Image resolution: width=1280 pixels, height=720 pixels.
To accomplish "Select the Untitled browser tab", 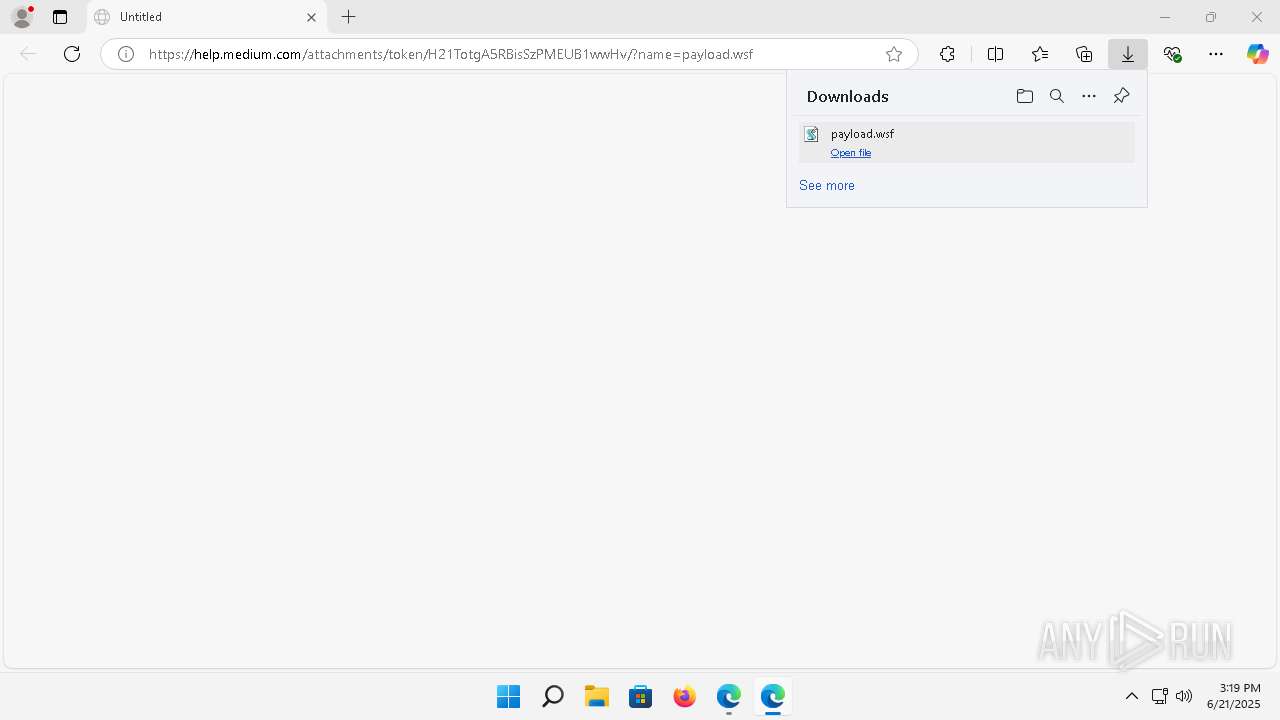I will (207, 17).
